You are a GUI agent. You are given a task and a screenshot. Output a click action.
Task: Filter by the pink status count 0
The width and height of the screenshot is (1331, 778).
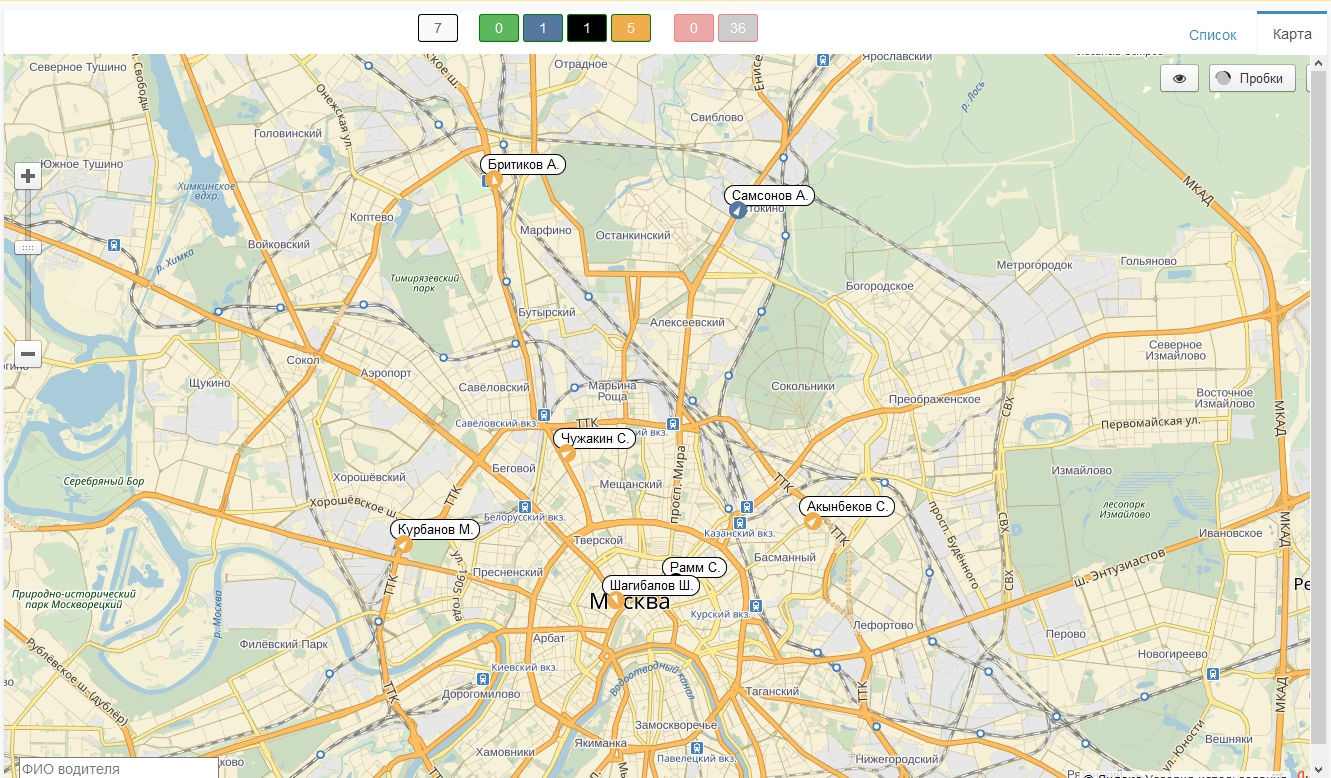pyautogui.click(x=694, y=28)
